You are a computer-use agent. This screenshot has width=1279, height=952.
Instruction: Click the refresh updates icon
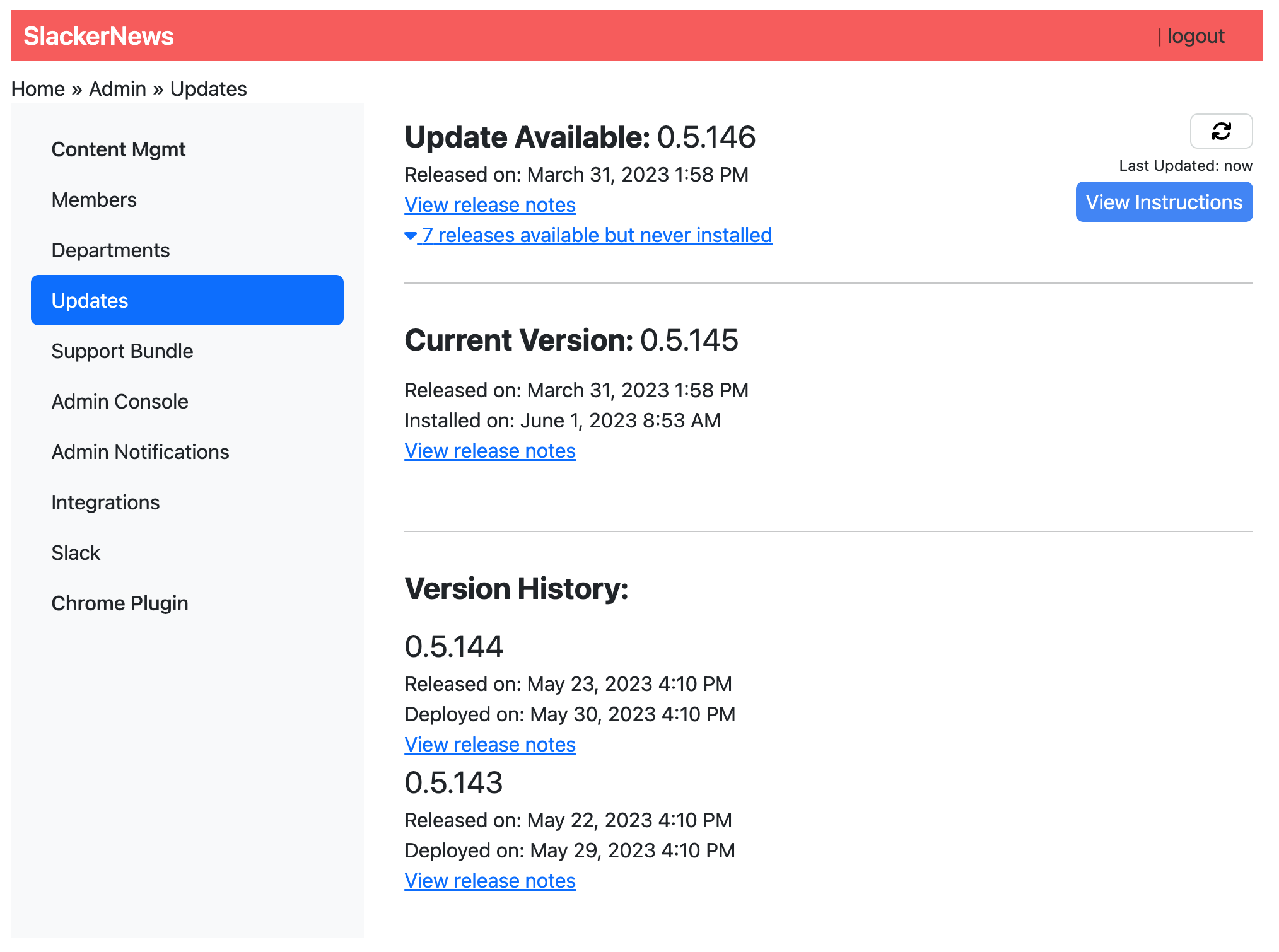(1221, 131)
